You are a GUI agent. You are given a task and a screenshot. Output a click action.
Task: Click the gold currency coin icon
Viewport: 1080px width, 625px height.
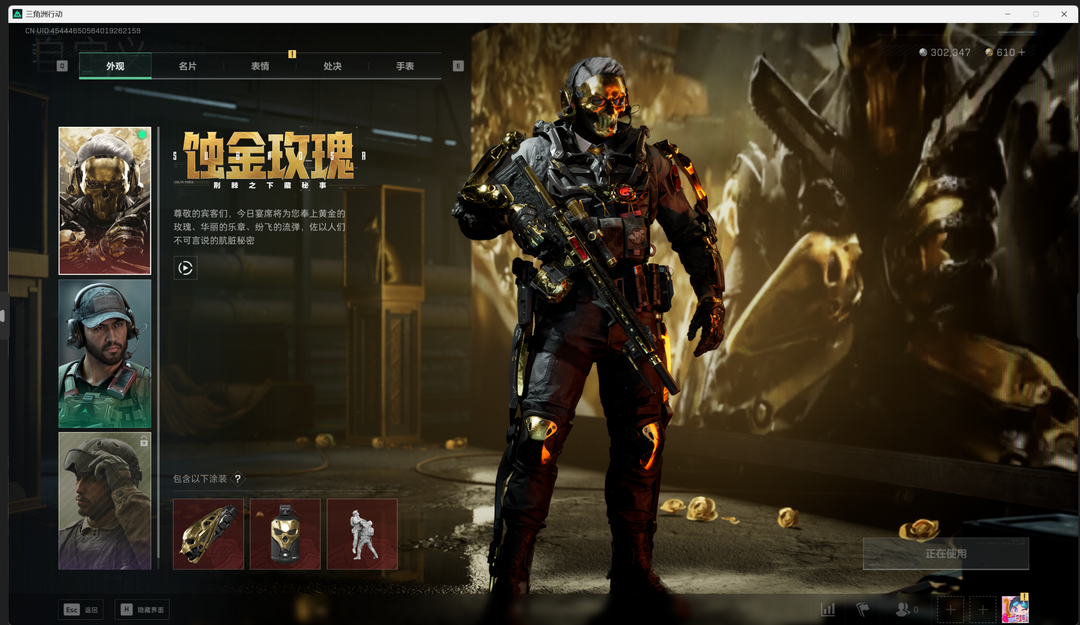pos(989,52)
